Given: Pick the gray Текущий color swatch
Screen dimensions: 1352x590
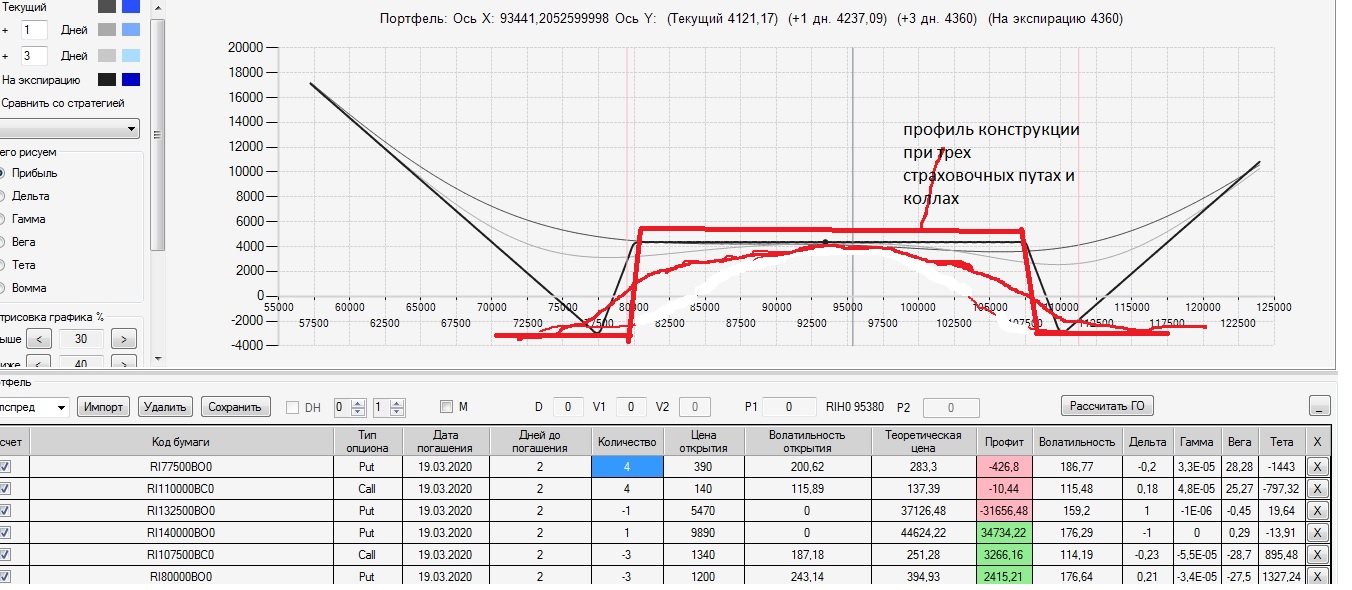Looking at the screenshot, I should [x=107, y=6].
